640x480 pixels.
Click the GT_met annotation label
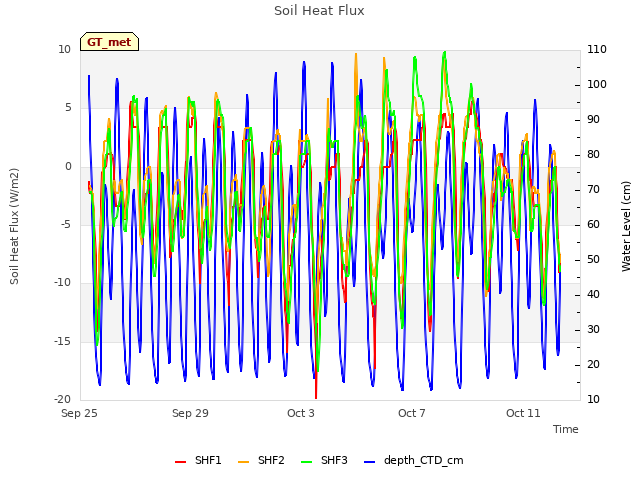109,42
